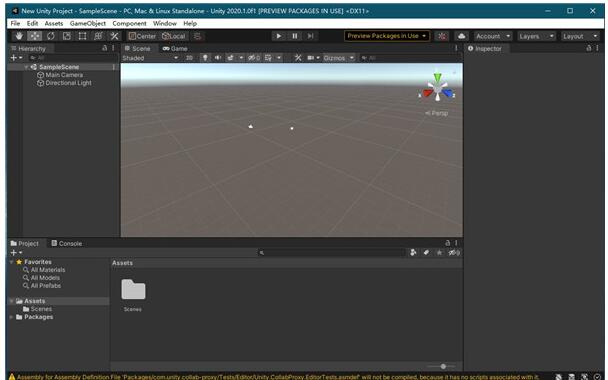
Task: Toggle hidden packages visibility in the Project panel
Action: (x=454, y=252)
